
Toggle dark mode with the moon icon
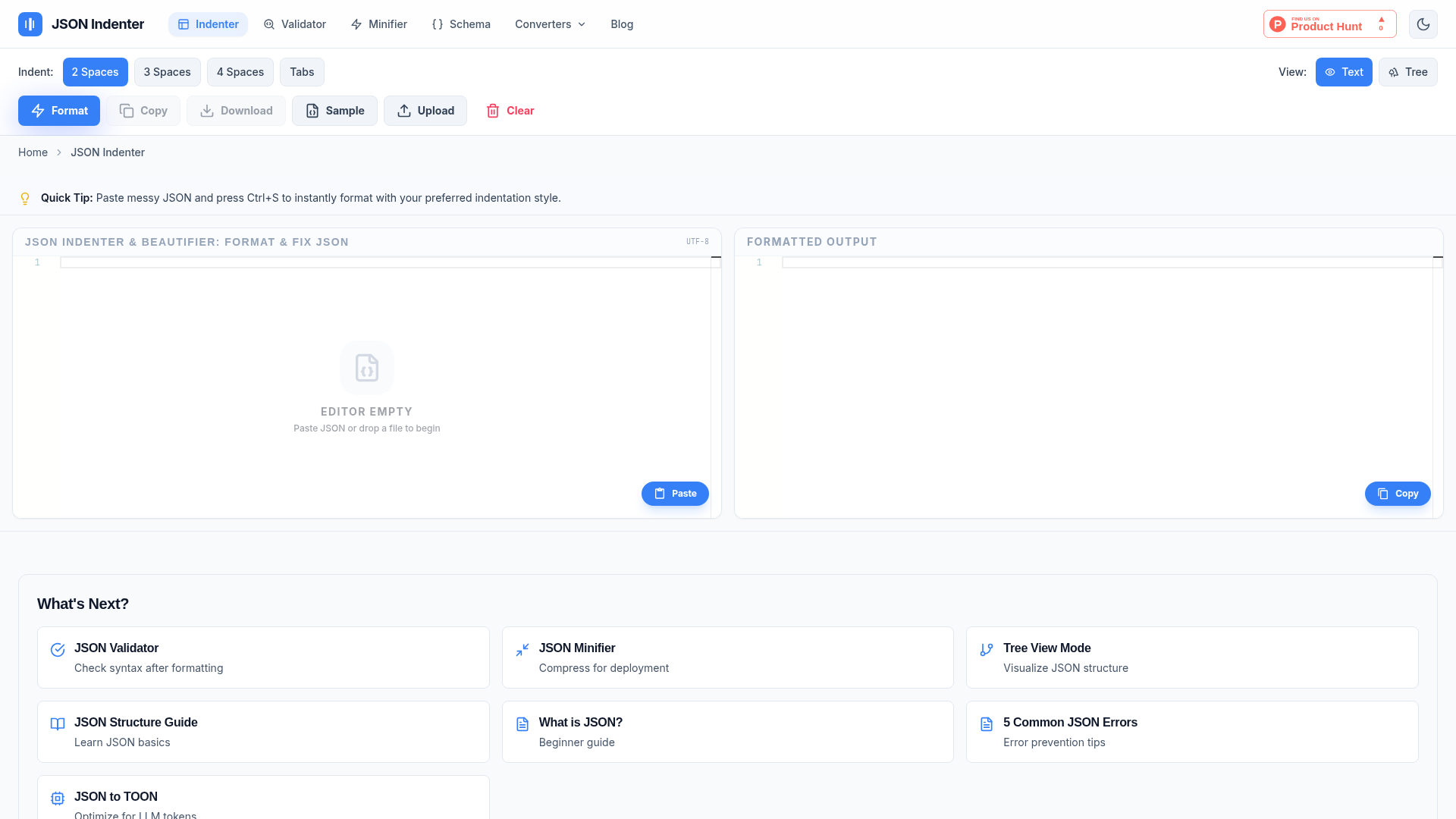click(1423, 24)
